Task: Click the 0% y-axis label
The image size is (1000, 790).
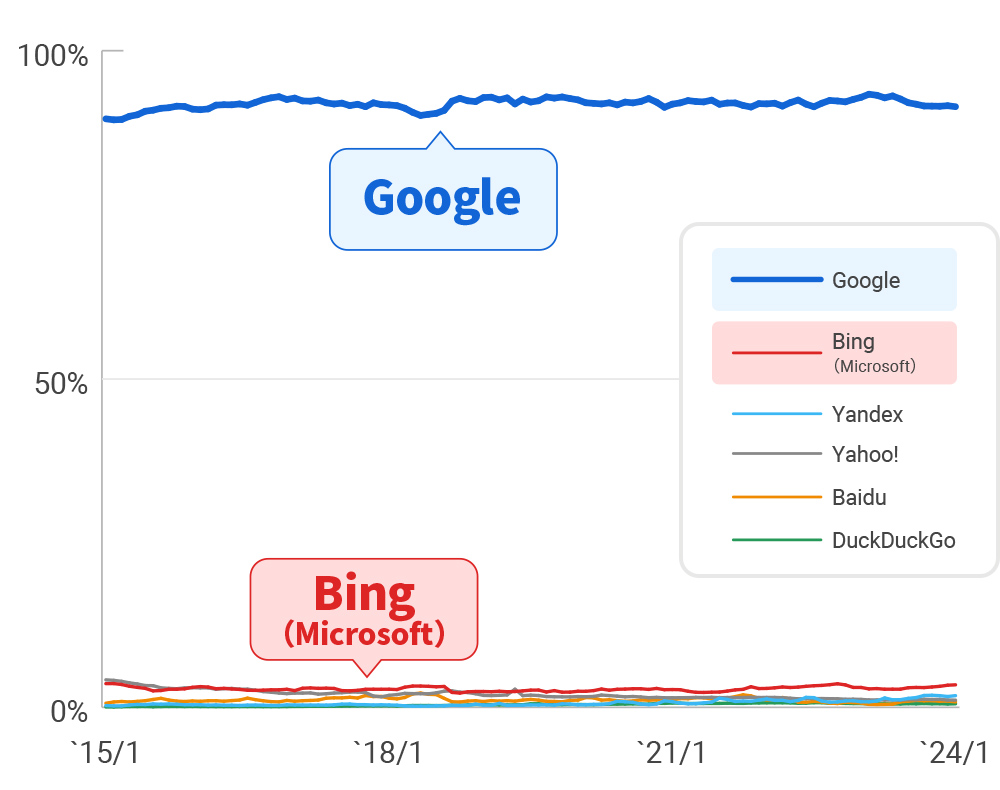Action: (x=68, y=712)
